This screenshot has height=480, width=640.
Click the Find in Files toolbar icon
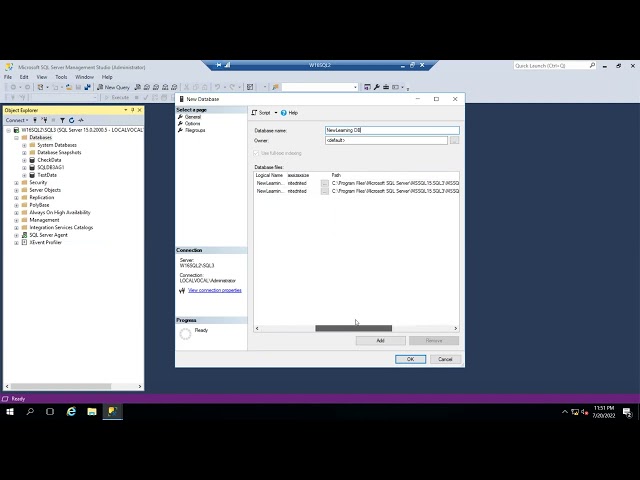pyautogui.click(x=276, y=87)
